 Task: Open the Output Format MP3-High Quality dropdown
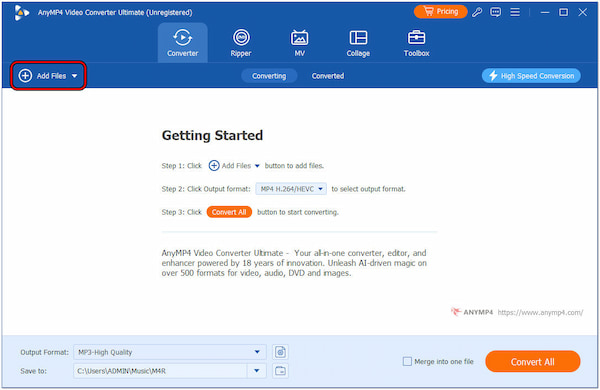[170, 352]
